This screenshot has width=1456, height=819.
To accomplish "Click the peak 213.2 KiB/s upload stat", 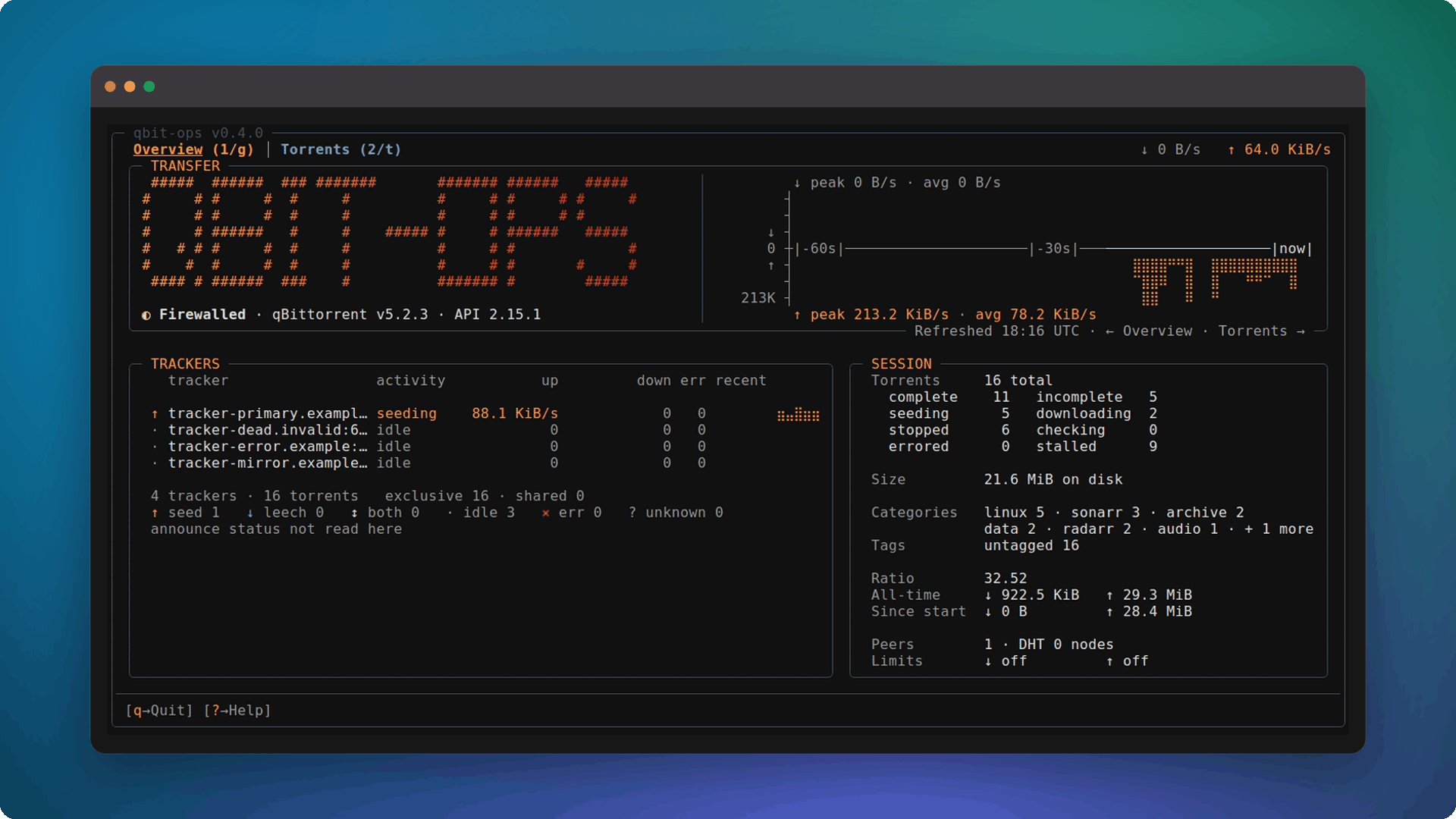I will point(871,315).
